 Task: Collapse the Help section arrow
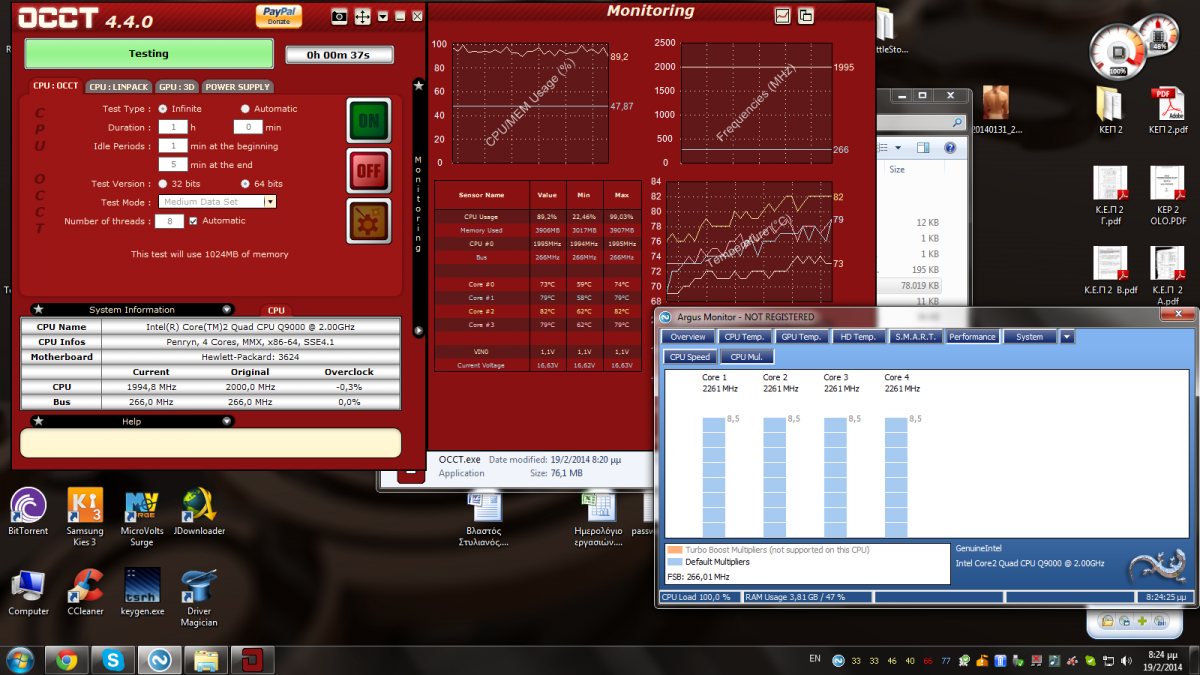227,421
